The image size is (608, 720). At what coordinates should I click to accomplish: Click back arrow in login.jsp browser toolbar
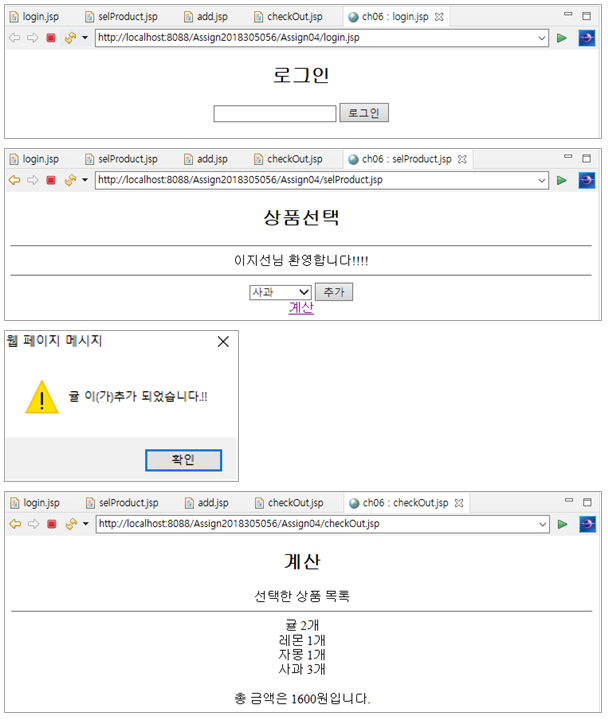15,38
